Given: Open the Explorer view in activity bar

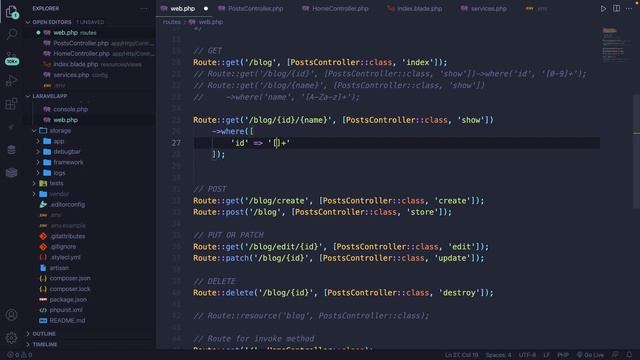Looking at the screenshot, I should 12,11.
